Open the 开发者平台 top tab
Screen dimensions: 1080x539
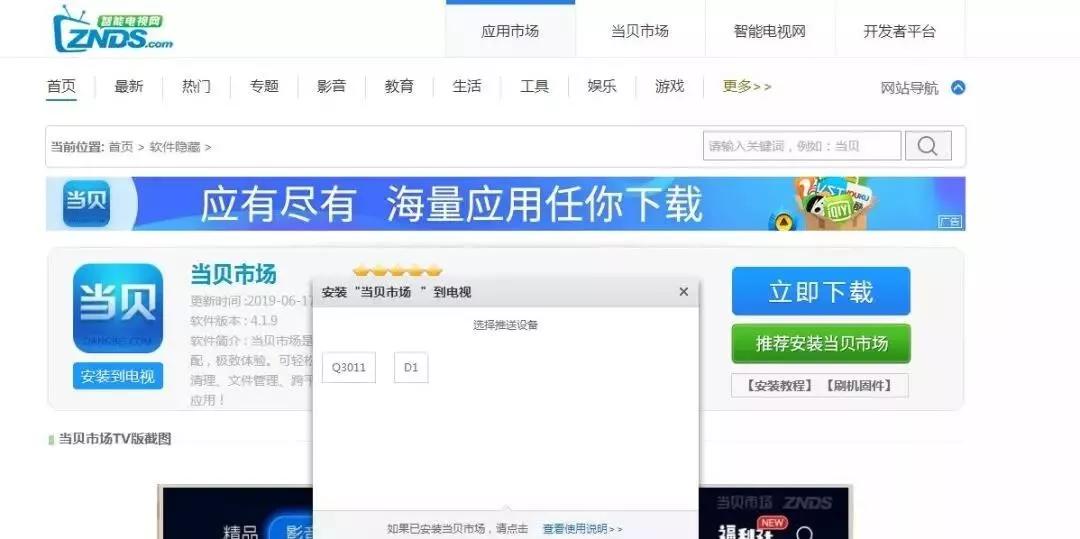[x=900, y=31]
